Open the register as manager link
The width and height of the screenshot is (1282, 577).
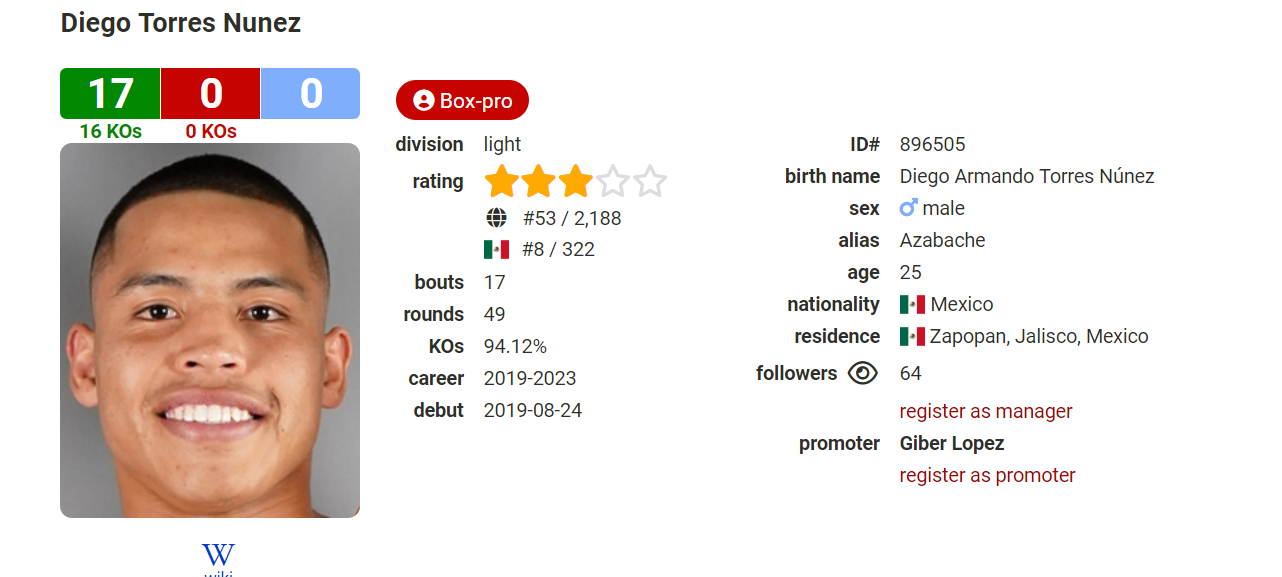tap(986, 411)
